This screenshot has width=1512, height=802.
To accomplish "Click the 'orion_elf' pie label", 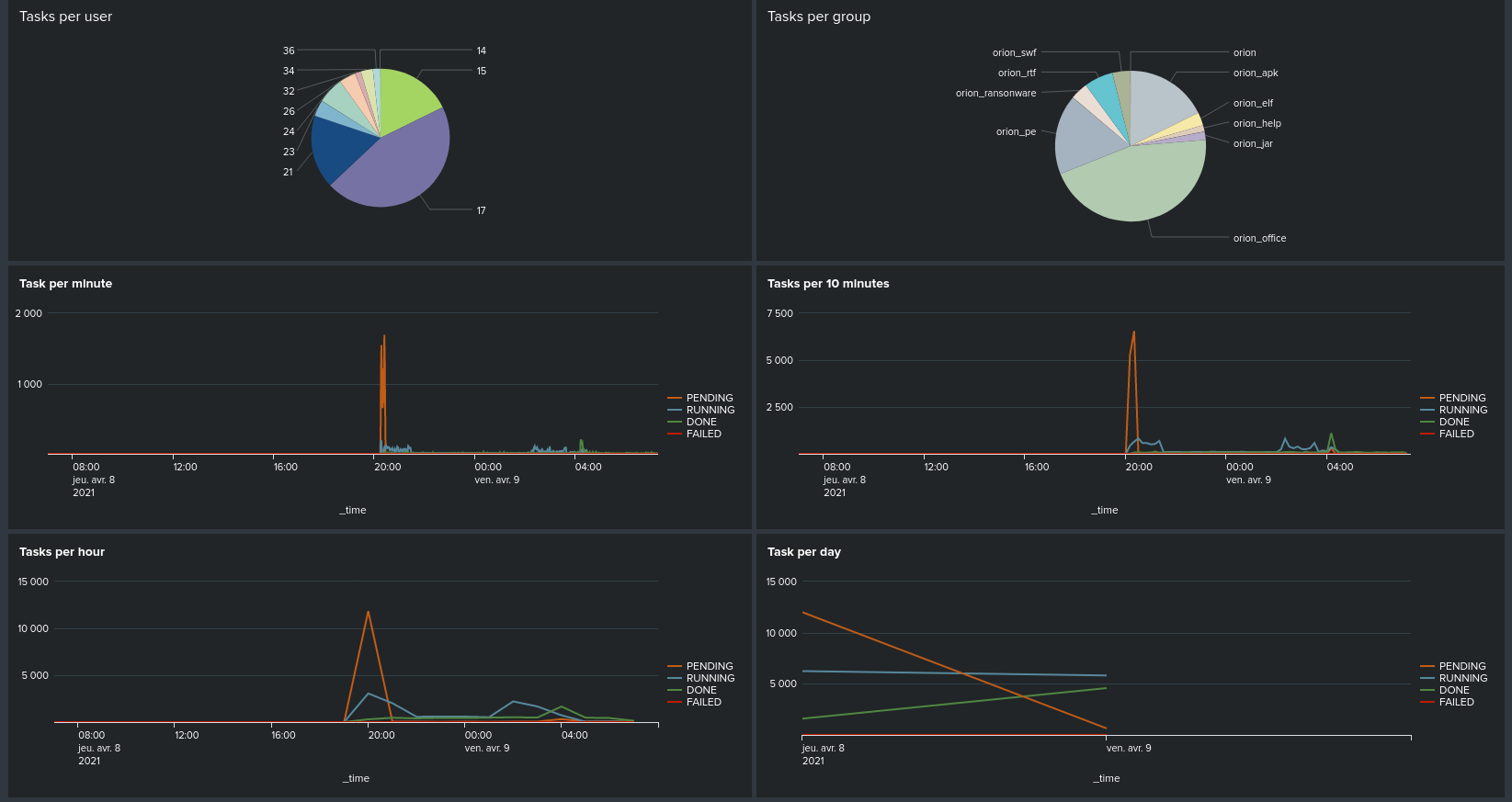I will click(x=1253, y=103).
